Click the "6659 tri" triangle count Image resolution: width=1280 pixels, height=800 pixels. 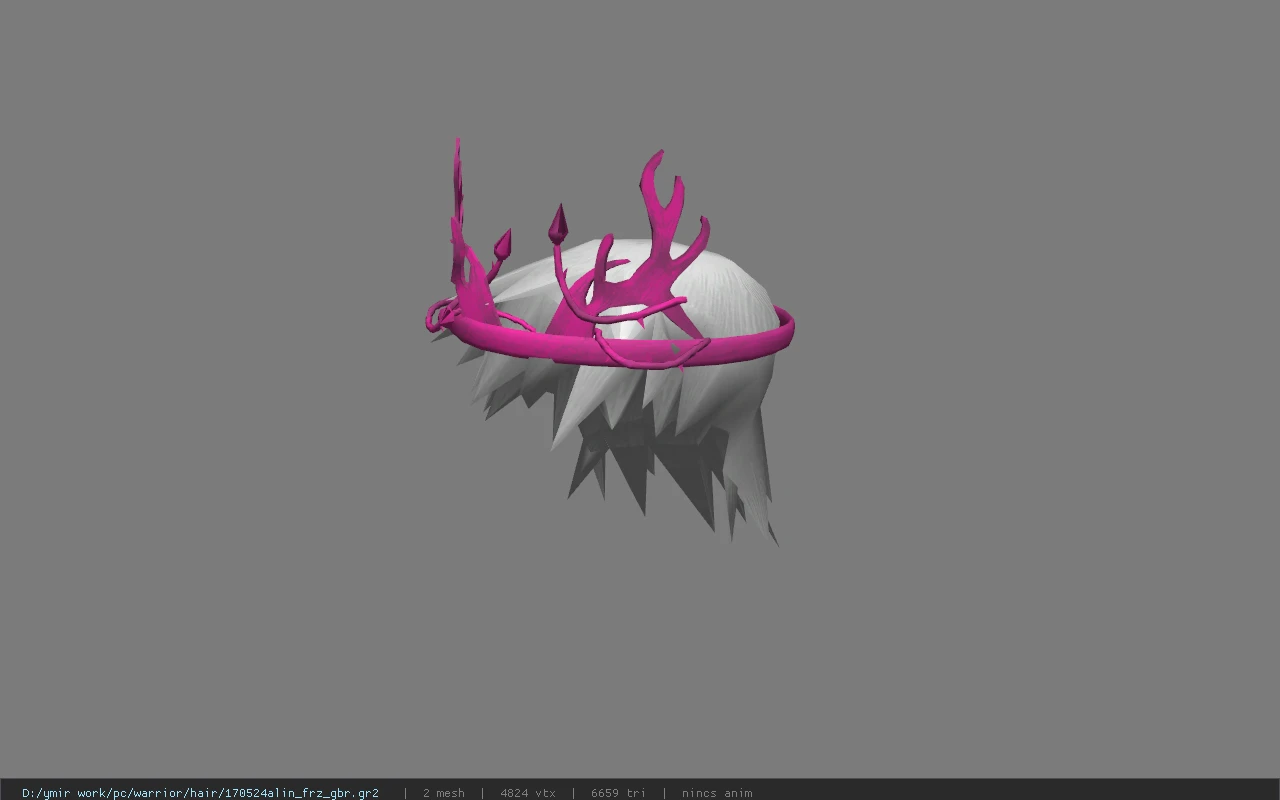point(618,793)
